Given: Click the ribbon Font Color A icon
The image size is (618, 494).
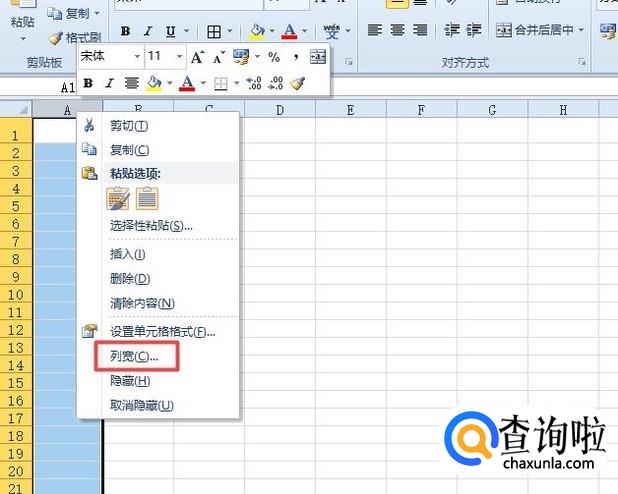Looking at the screenshot, I should [x=289, y=31].
